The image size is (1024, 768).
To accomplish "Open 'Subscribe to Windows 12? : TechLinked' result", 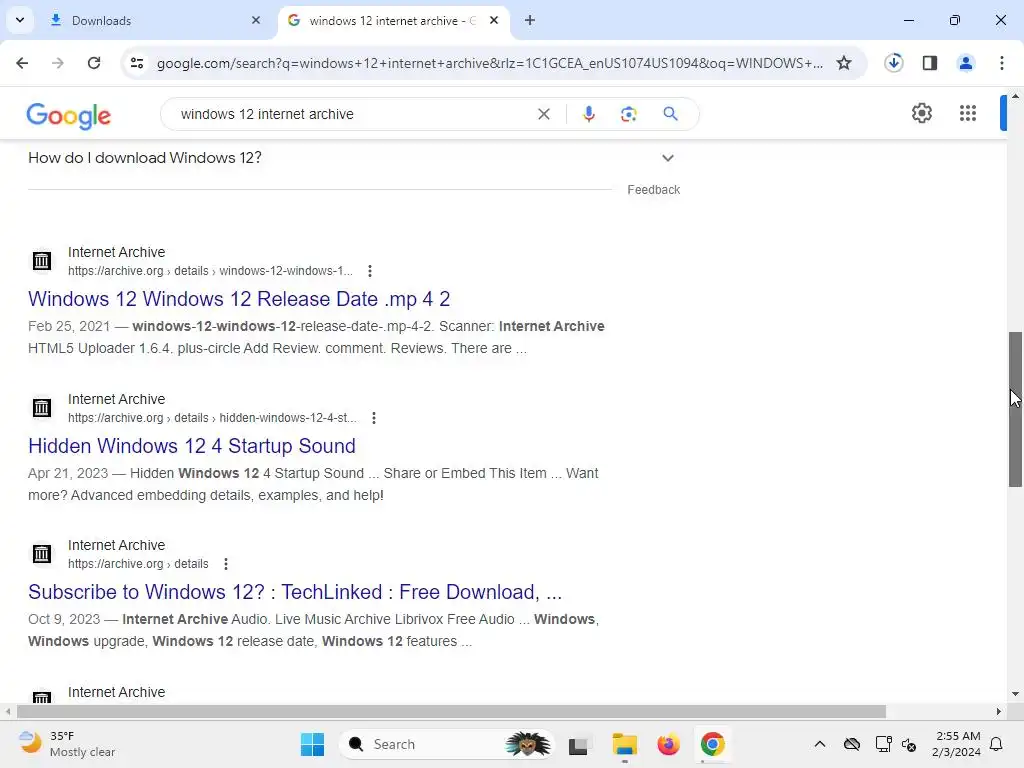I will [x=295, y=592].
